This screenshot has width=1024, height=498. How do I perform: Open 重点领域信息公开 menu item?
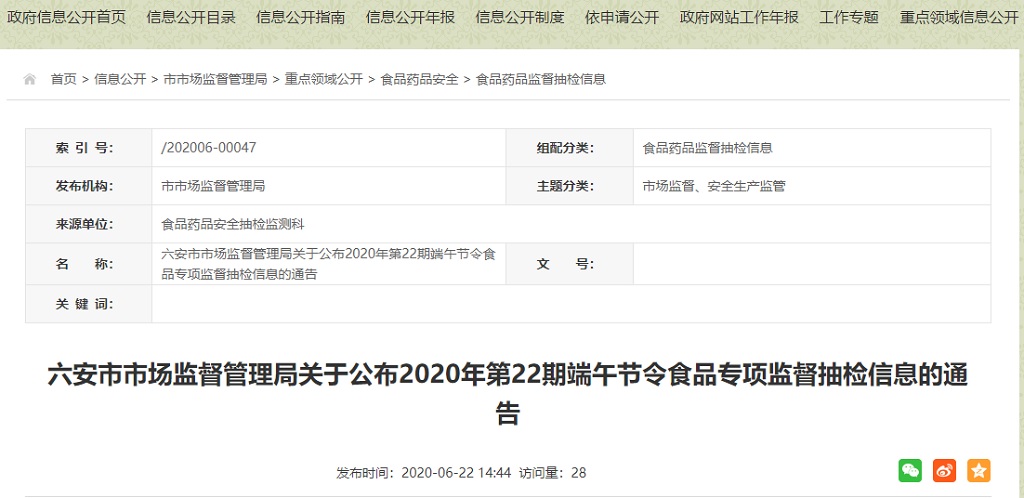tap(959, 18)
